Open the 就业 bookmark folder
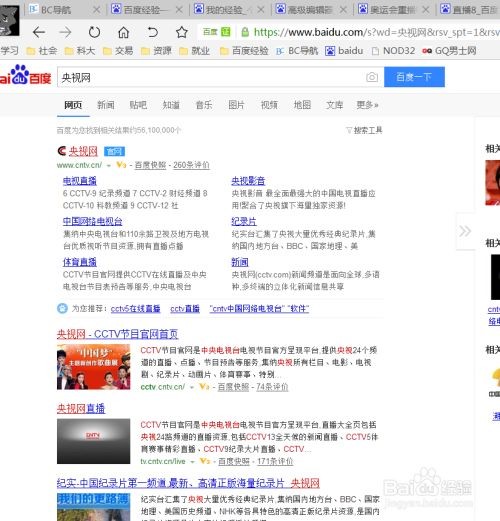This screenshot has height=521, width=500. click(195, 51)
